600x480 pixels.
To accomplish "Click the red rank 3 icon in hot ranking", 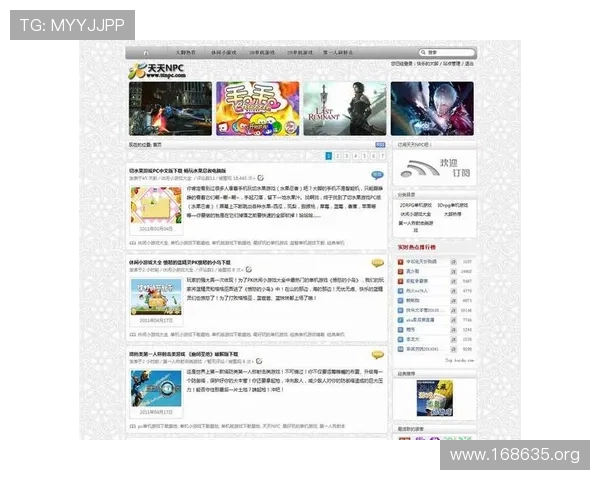I will point(400,281).
